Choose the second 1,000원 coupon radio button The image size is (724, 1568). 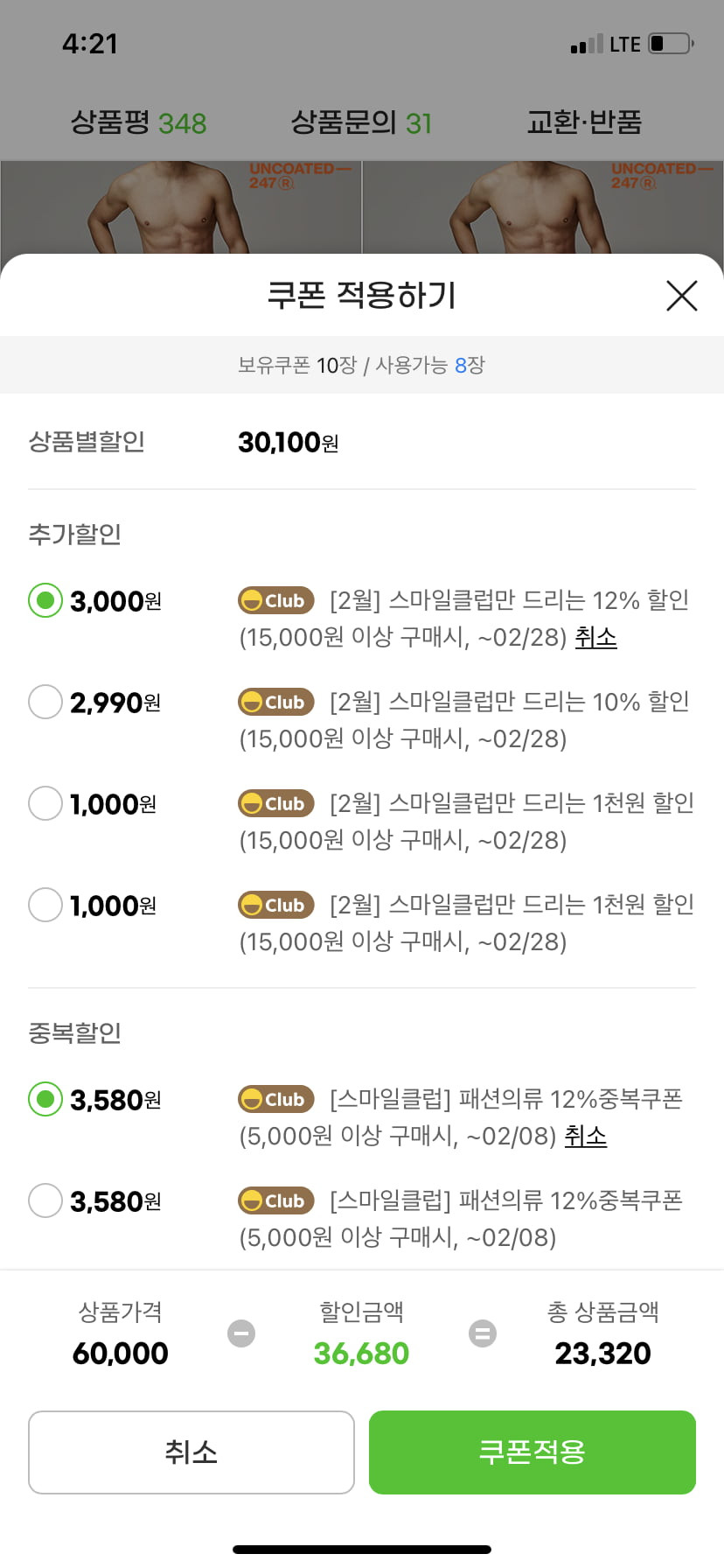tap(45, 905)
